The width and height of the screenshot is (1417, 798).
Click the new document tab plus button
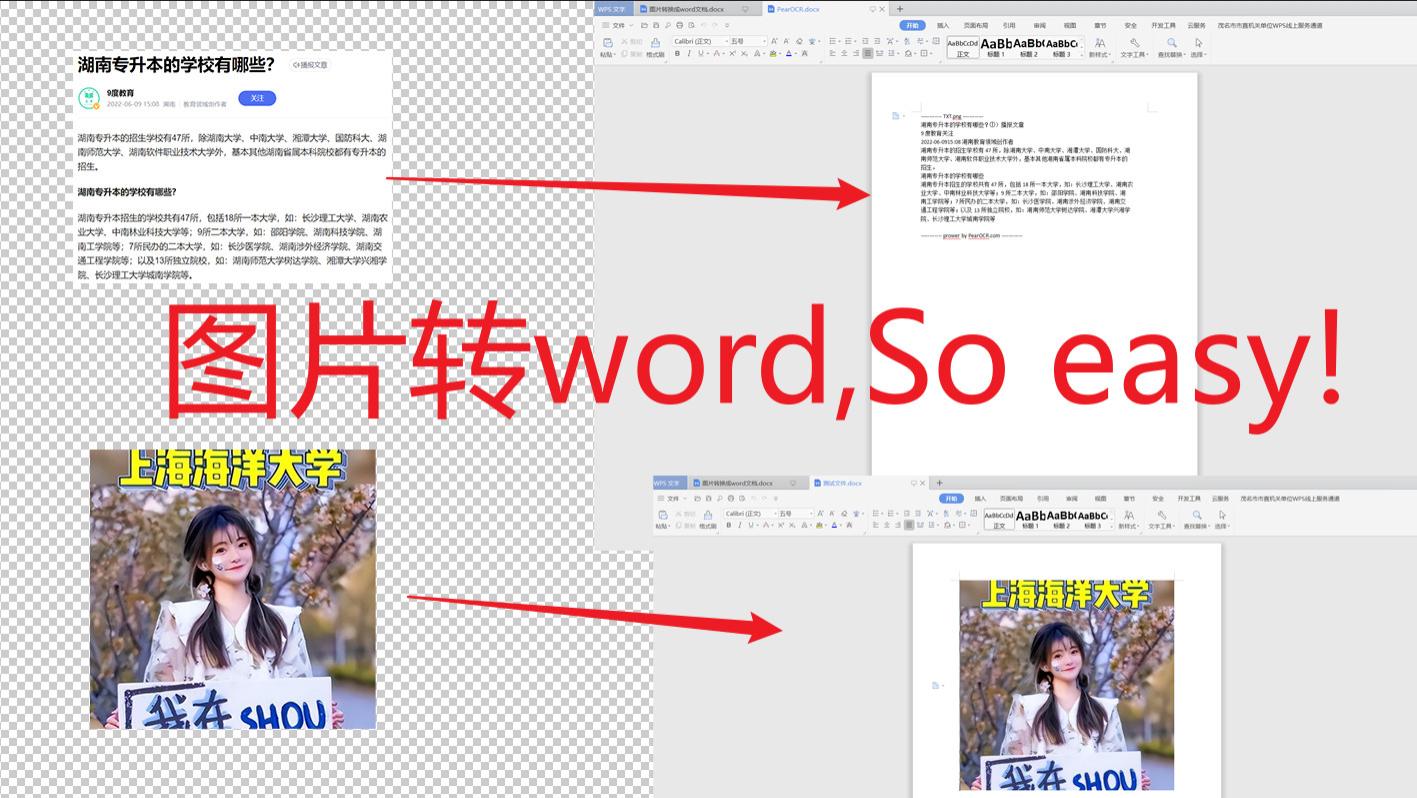(900, 9)
